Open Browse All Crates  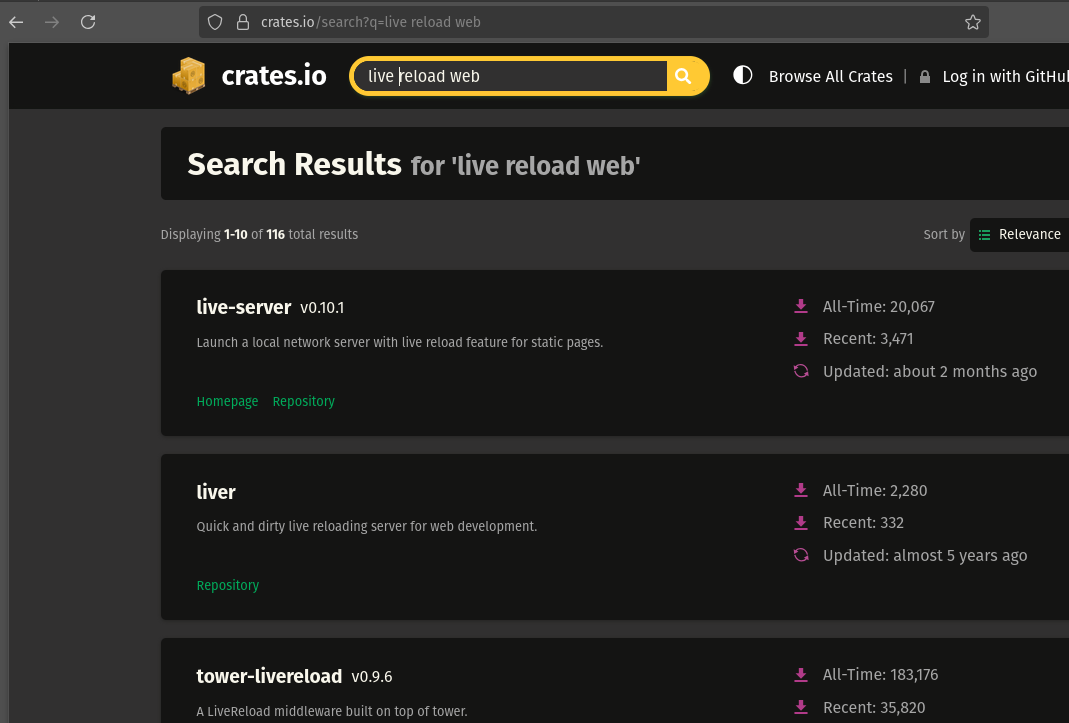click(830, 76)
